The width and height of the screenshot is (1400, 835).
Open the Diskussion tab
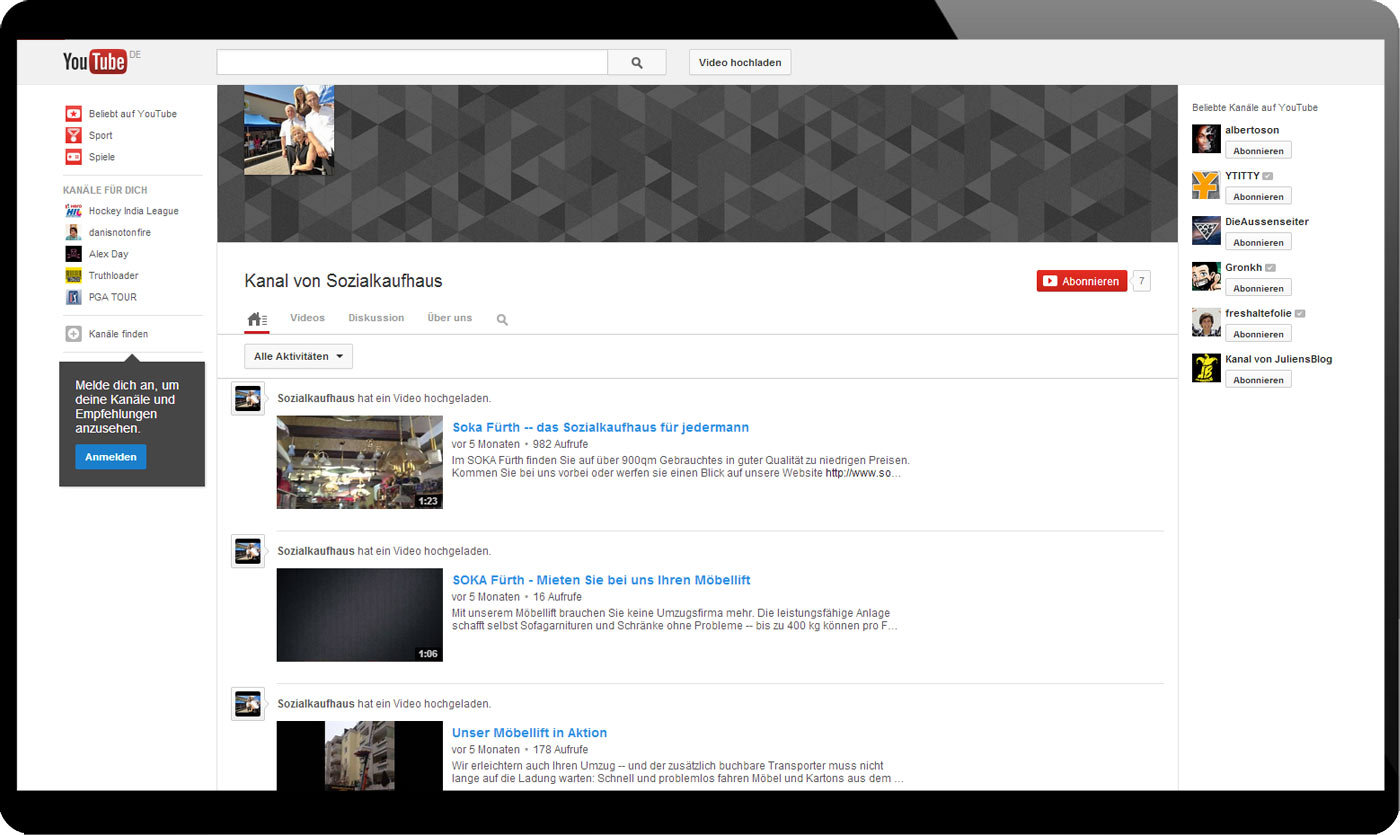pyautogui.click(x=376, y=318)
